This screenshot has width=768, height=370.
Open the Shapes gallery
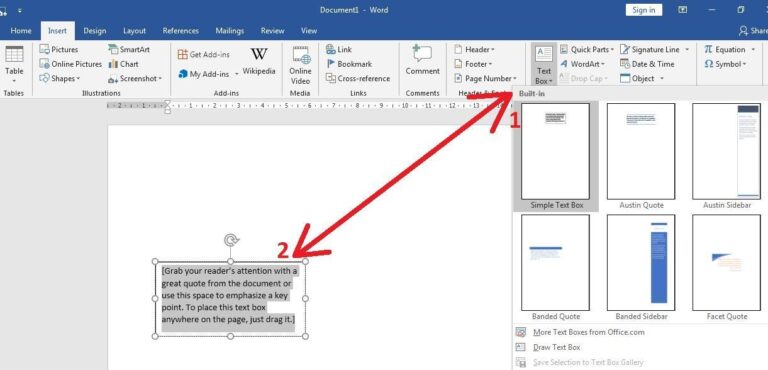tap(60, 78)
